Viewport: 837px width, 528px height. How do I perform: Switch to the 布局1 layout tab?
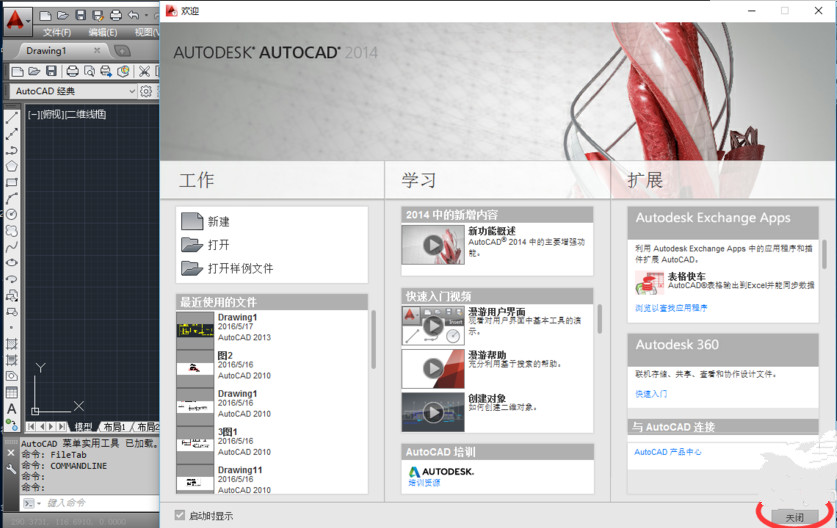click(114, 427)
